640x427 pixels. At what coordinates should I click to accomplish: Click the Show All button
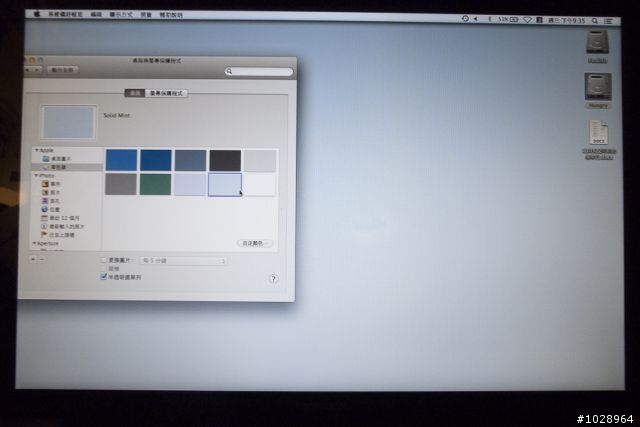click(x=62, y=70)
